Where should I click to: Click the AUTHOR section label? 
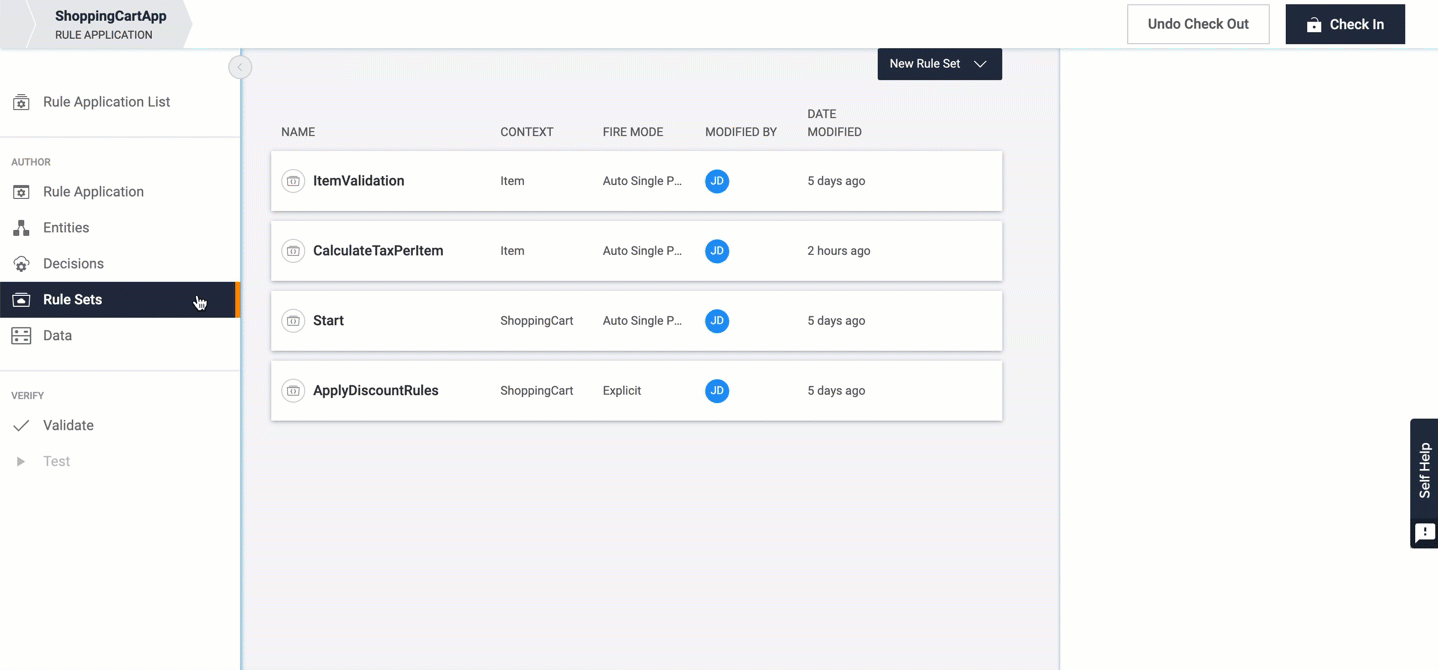[x=31, y=162]
